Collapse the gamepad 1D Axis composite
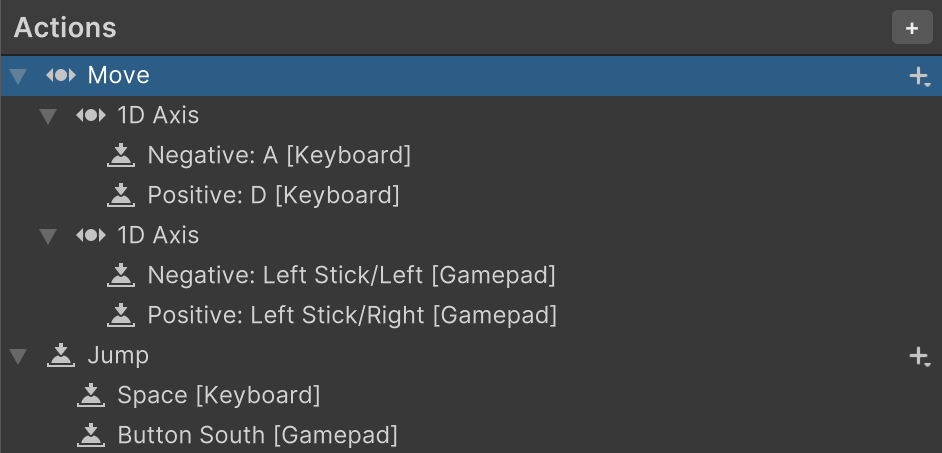This screenshot has height=453, width=942. click(x=48, y=236)
